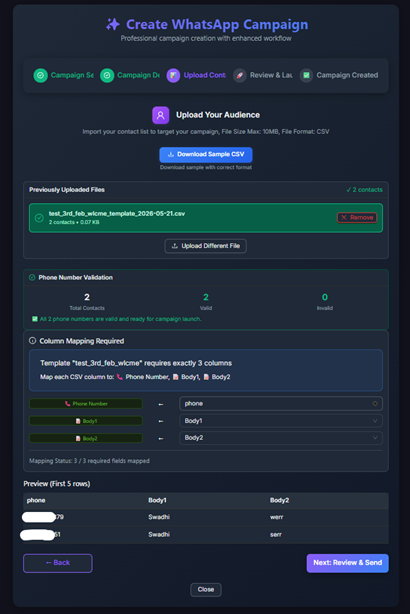This screenshot has height=614, width=410.
Task: Open the Review & Launch step tab
Action: pos(263,75)
